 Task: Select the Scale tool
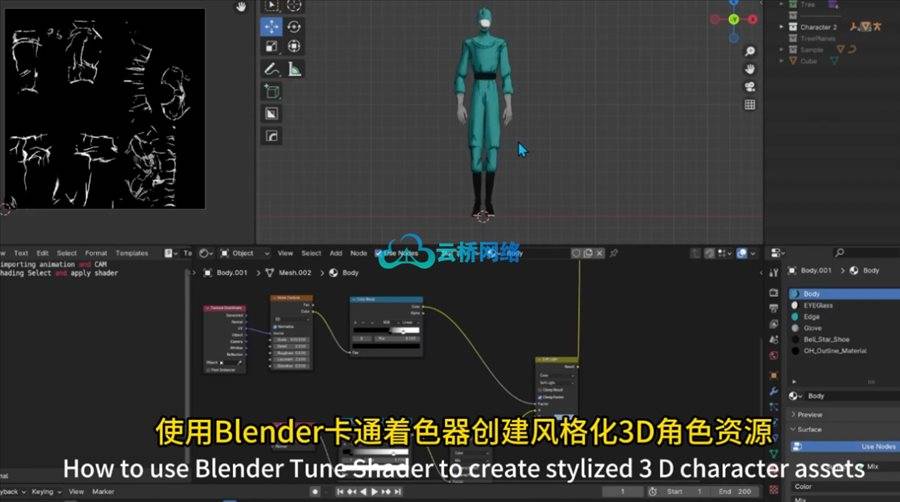[272, 47]
